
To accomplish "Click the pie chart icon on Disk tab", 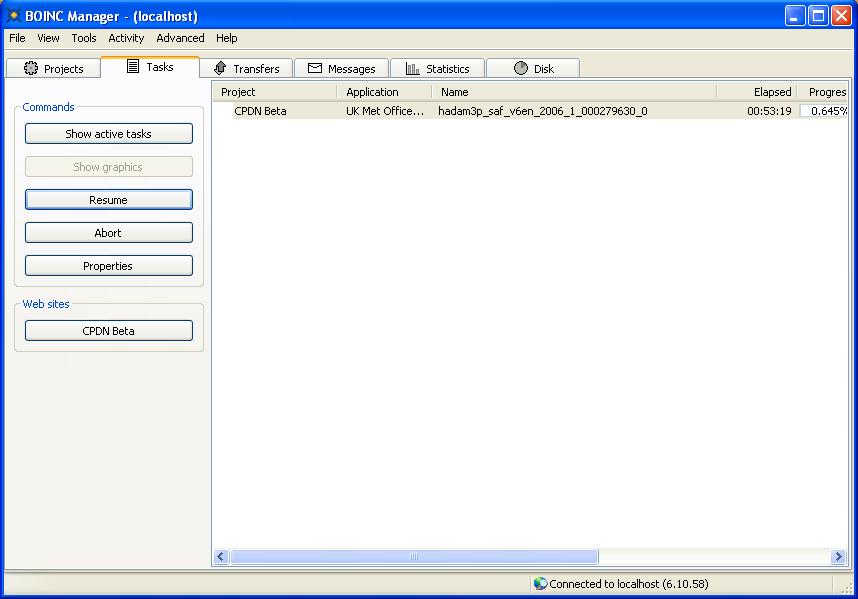I will 520,68.
